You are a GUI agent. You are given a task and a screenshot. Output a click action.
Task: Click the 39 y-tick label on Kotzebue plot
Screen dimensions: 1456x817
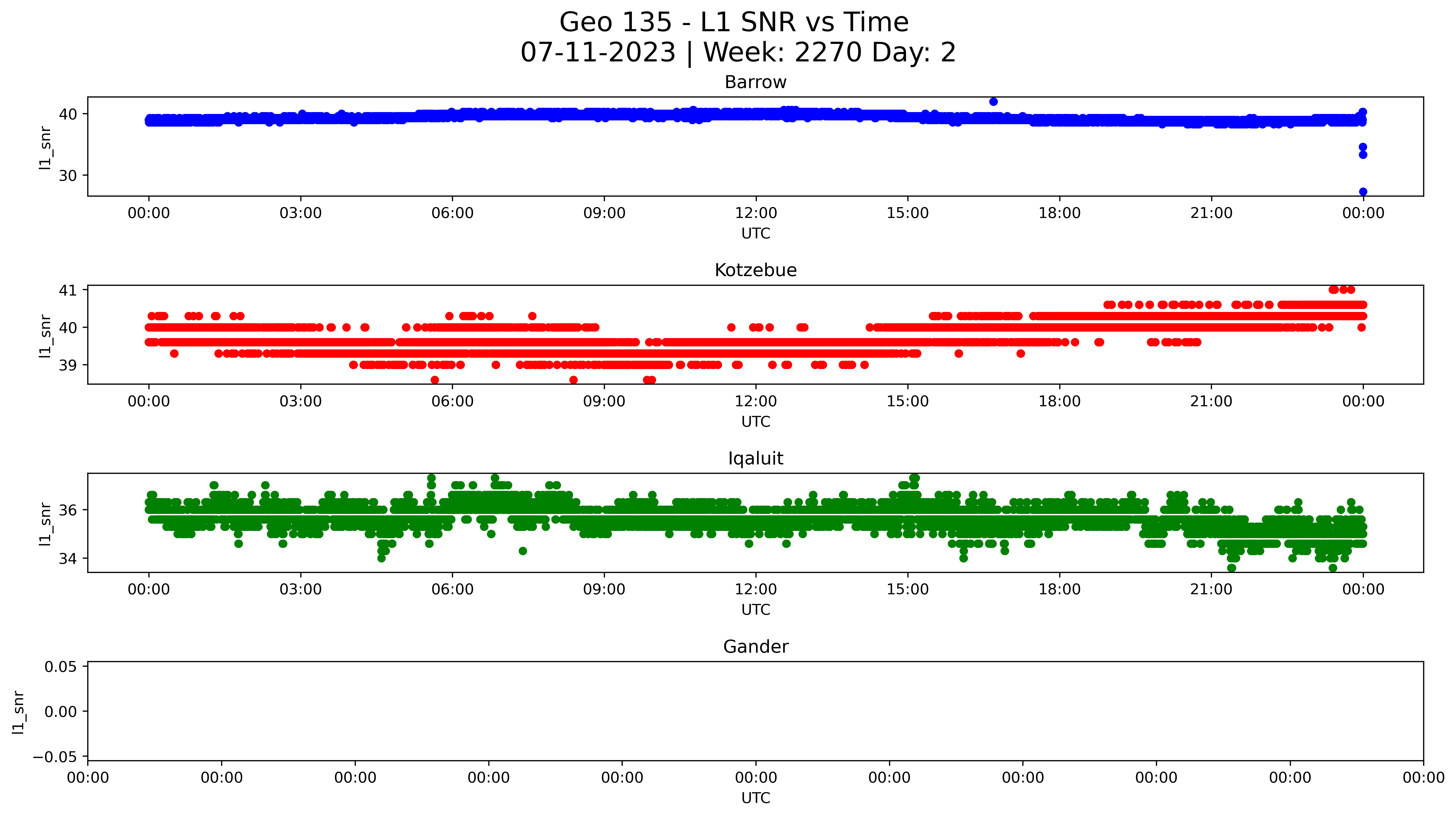point(68,366)
